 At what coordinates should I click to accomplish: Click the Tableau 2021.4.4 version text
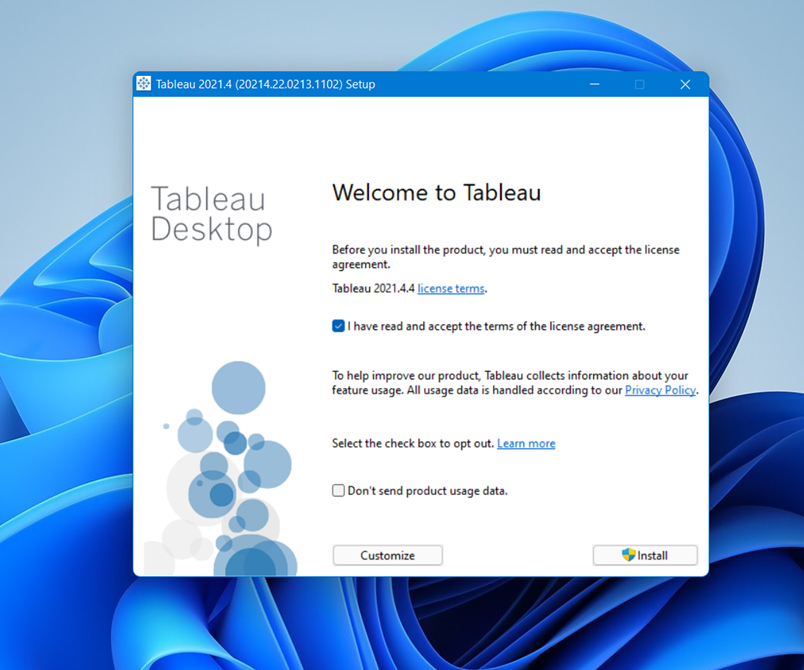(371, 288)
